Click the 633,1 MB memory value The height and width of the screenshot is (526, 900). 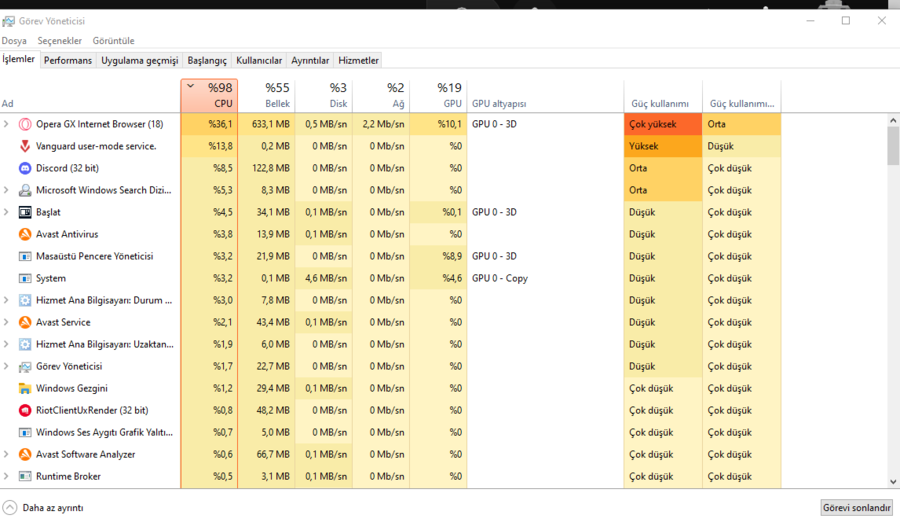point(266,124)
